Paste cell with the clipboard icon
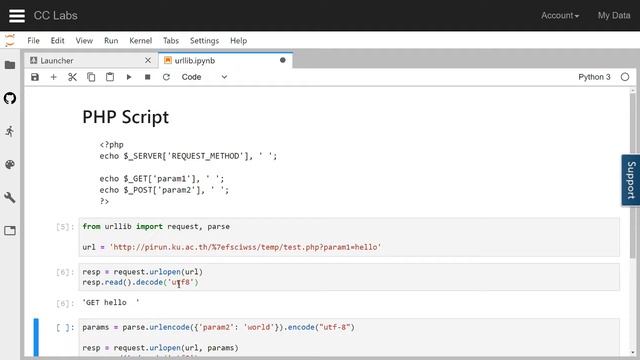Viewport: 640px width, 360px height. point(110,77)
